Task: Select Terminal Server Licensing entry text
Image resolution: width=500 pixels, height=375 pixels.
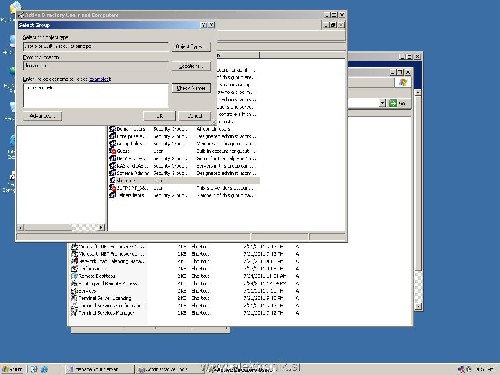Action: coord(105,298)
